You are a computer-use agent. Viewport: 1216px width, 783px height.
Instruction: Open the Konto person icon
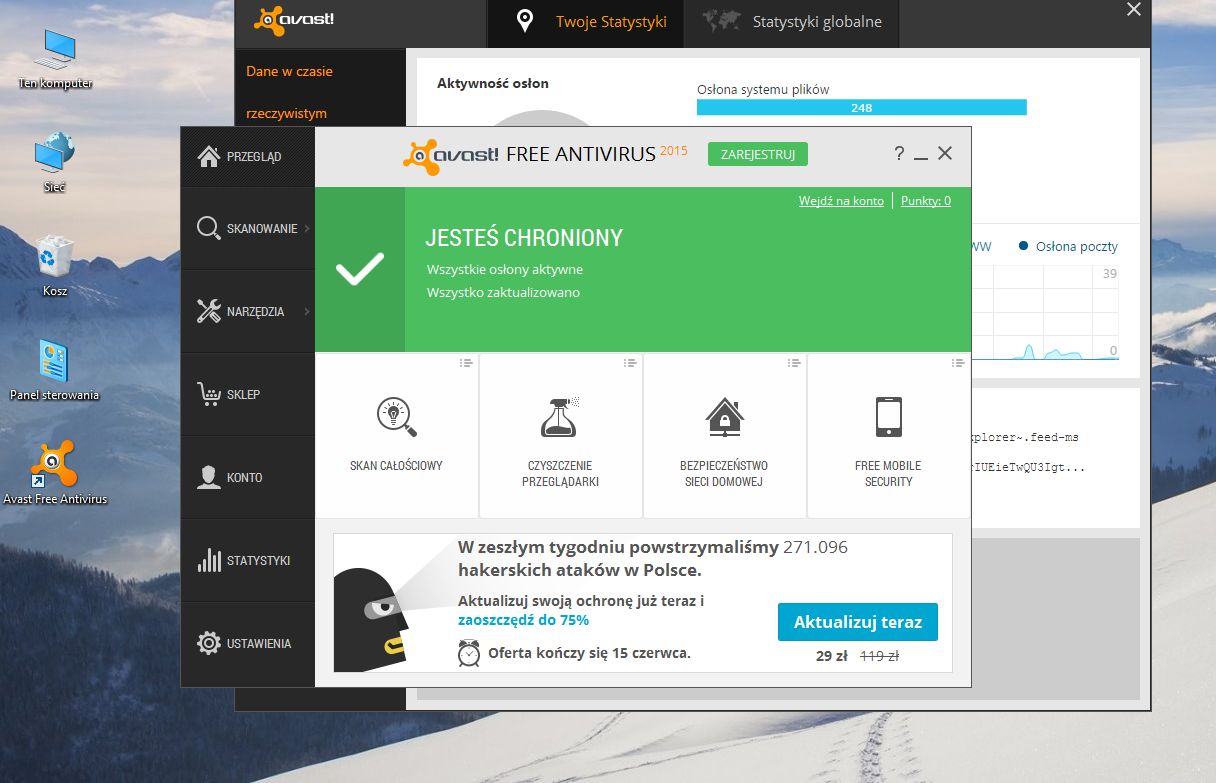pyautogui.click(x=208, y=477)
